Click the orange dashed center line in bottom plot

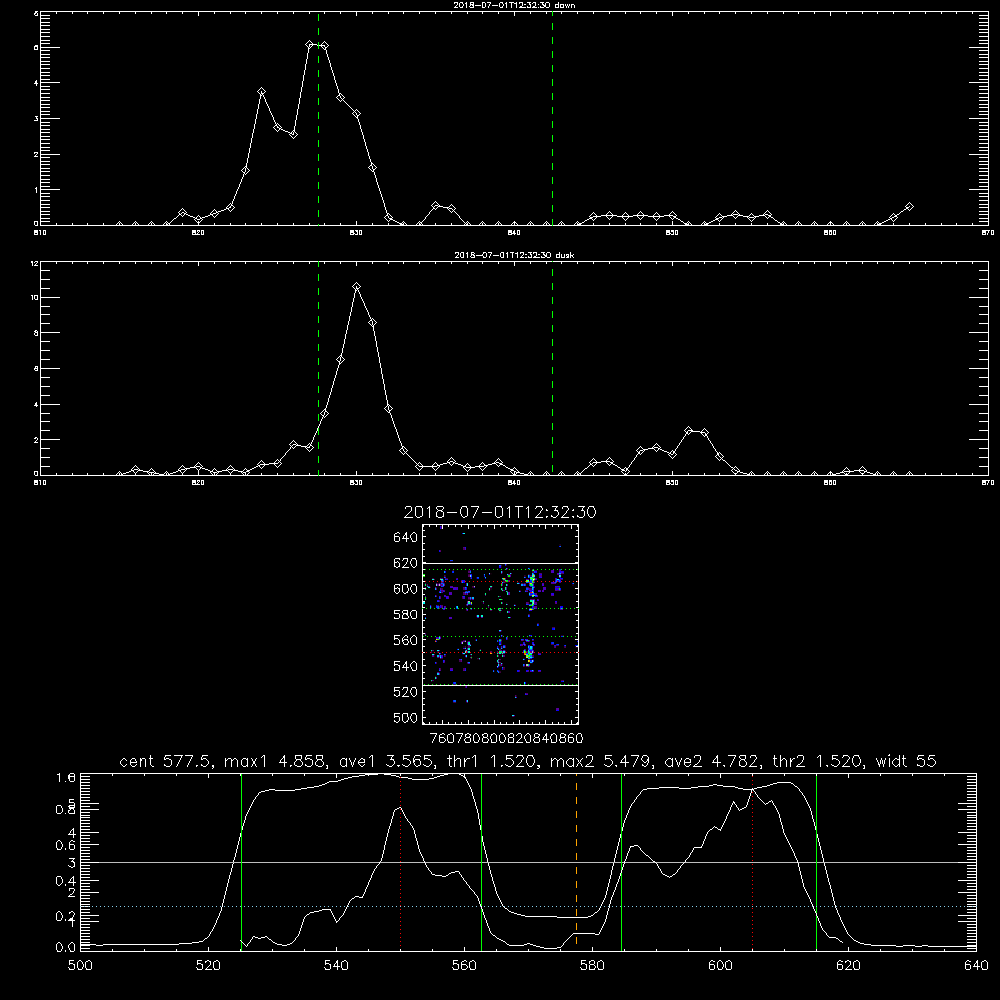[577, 862]
